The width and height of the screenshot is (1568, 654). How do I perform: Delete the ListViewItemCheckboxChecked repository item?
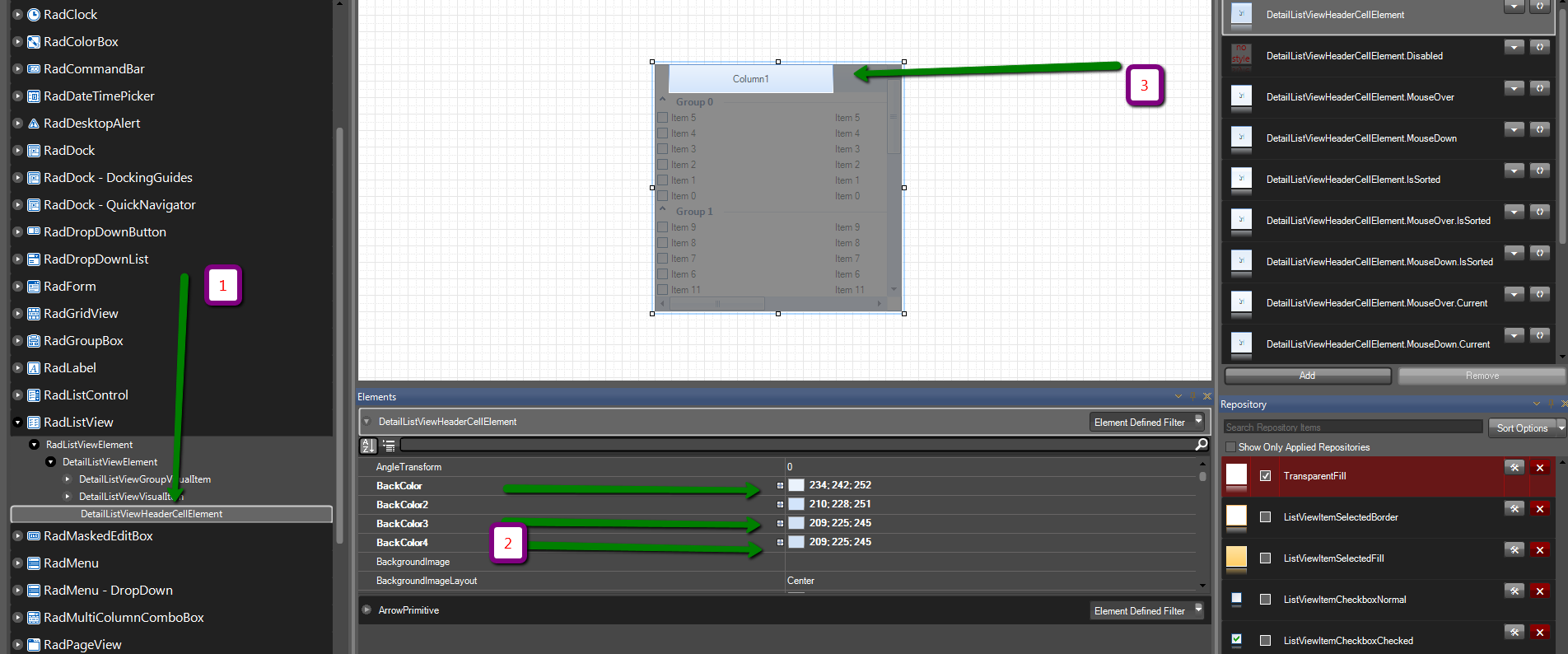tap(1540, 633)
